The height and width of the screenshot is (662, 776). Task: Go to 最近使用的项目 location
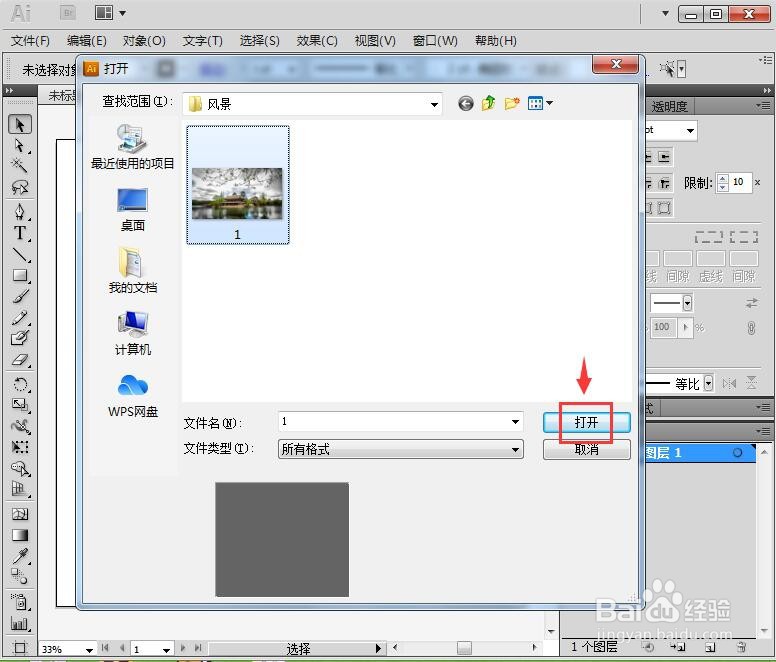132,147
